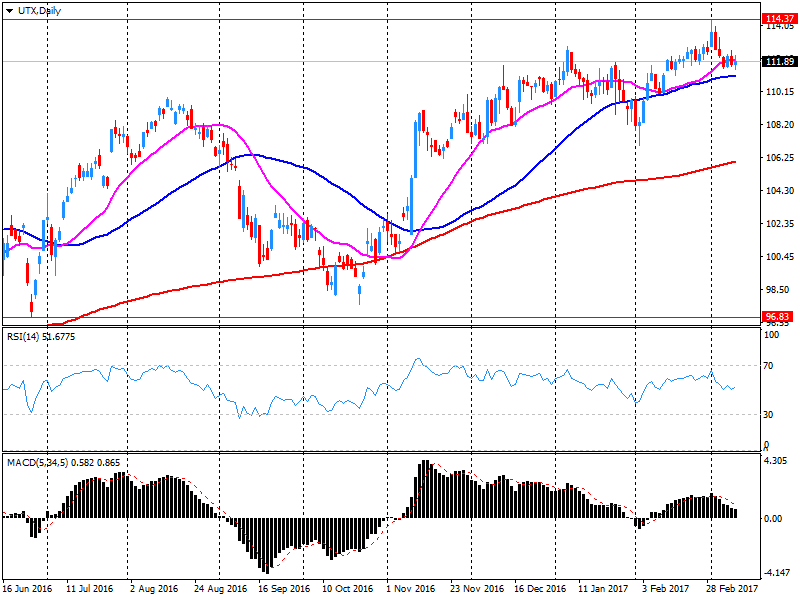Click the 108.20 price axis label
Viewport: 800px width, 600px height.
(777, 125)
